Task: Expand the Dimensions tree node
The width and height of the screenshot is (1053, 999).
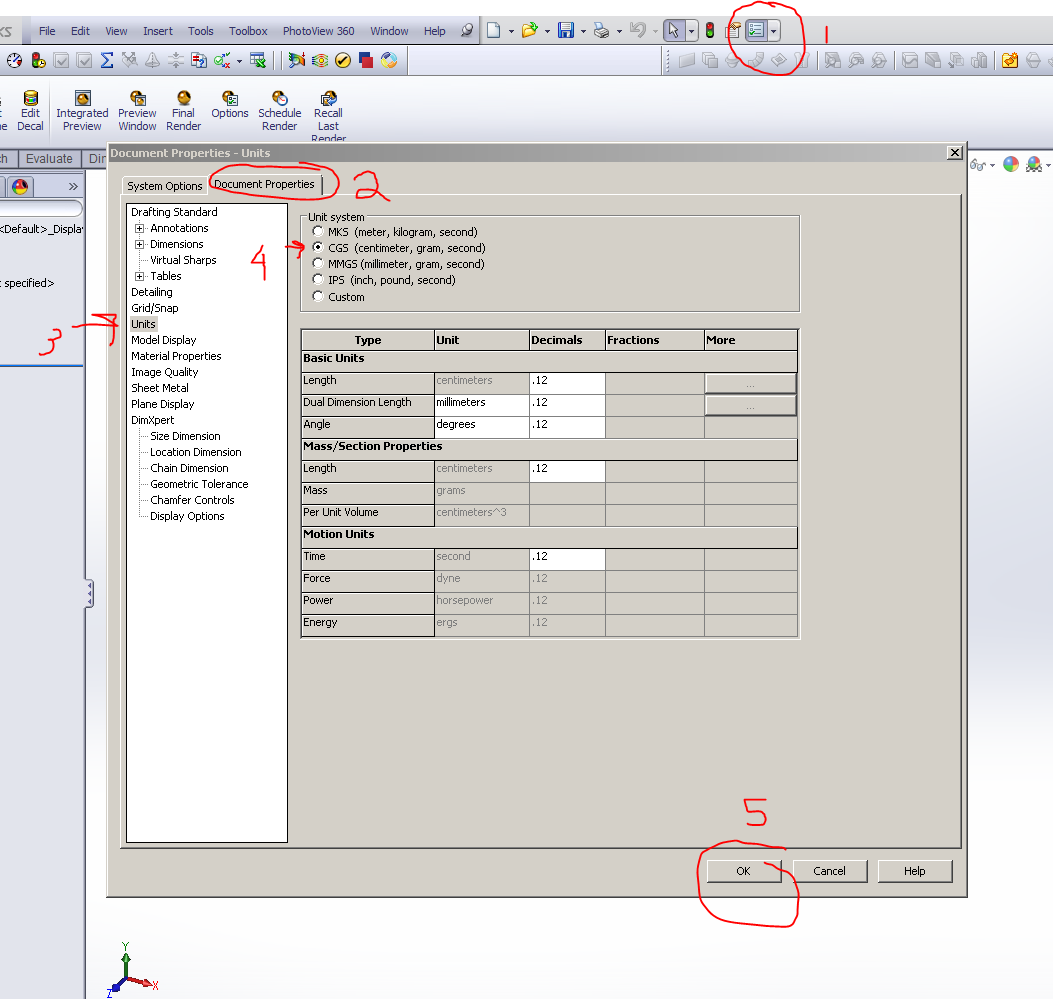Action: pyautogui.click(x=140, y=244)
